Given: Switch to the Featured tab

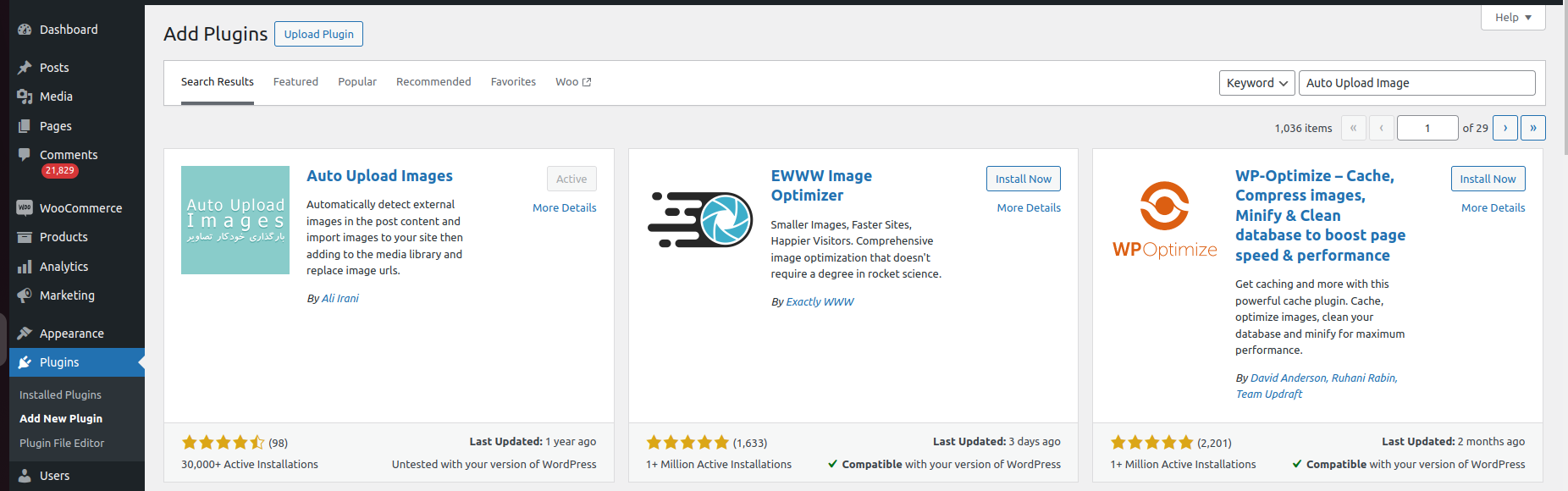Looking at the screenshot, I should coord(295,82).
